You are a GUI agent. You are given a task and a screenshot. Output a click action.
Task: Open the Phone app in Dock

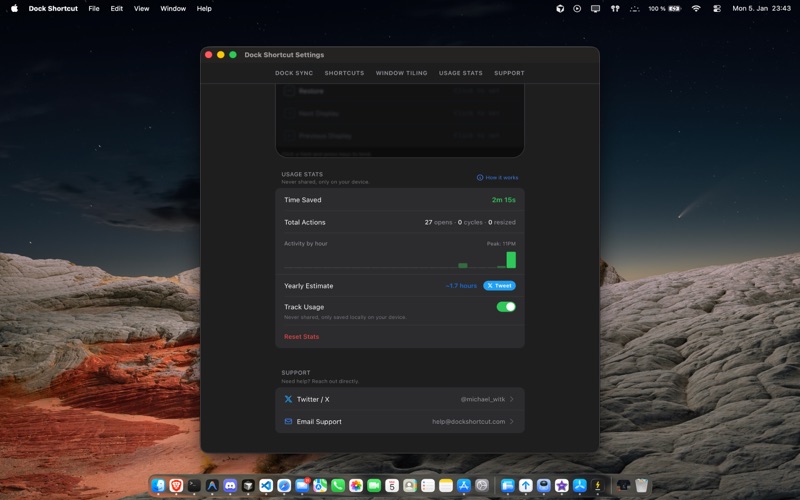tap(338, 485)
